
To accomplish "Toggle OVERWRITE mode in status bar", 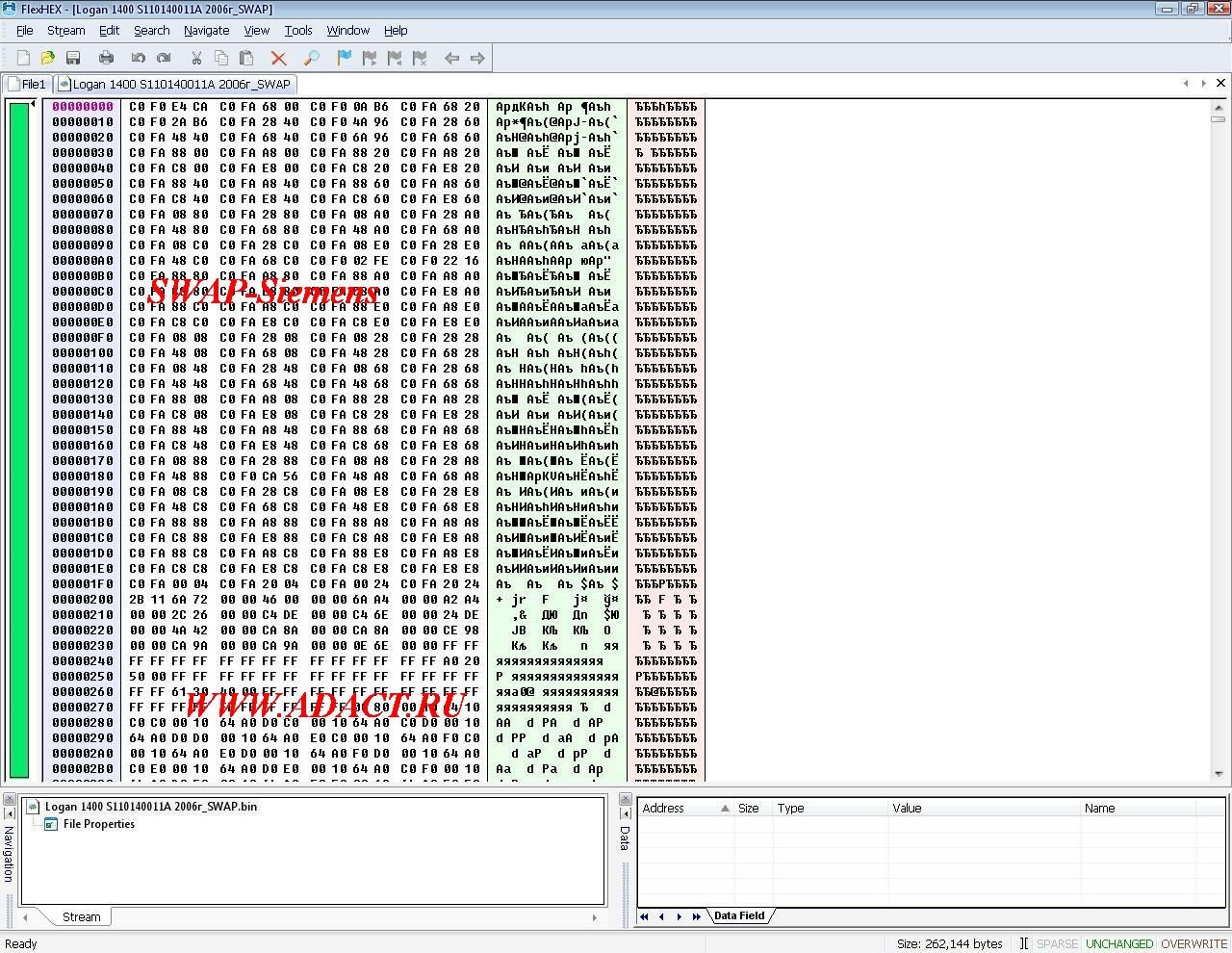I will click(1193, 944).
